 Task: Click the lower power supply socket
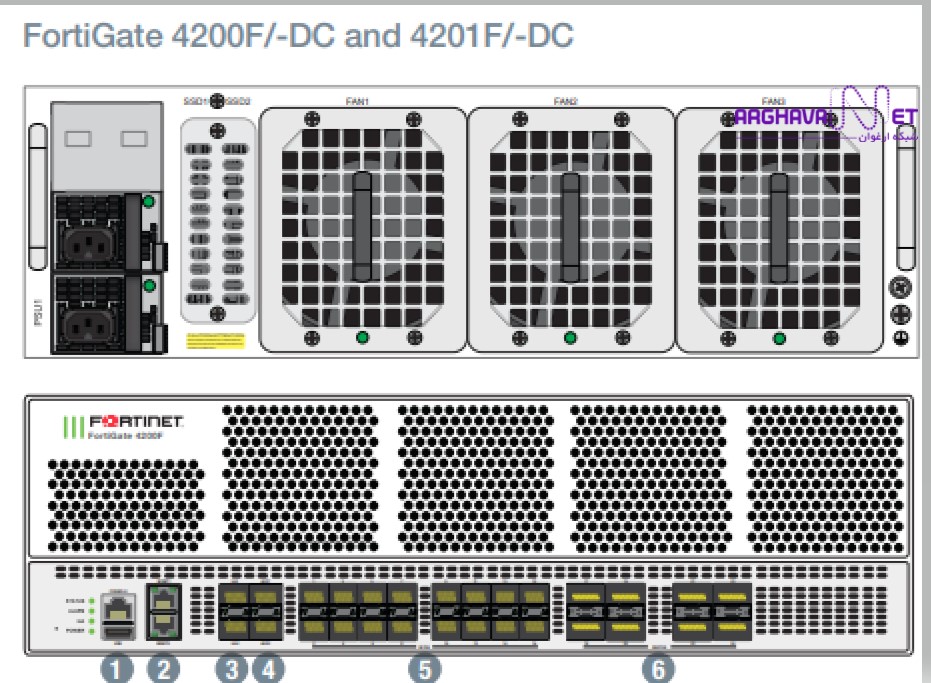click(89, 325)
